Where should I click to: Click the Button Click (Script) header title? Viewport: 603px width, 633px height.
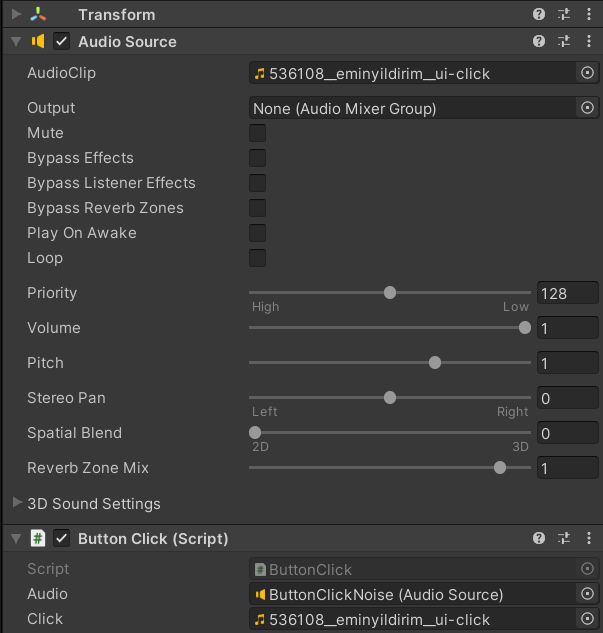tap(153, 538)
